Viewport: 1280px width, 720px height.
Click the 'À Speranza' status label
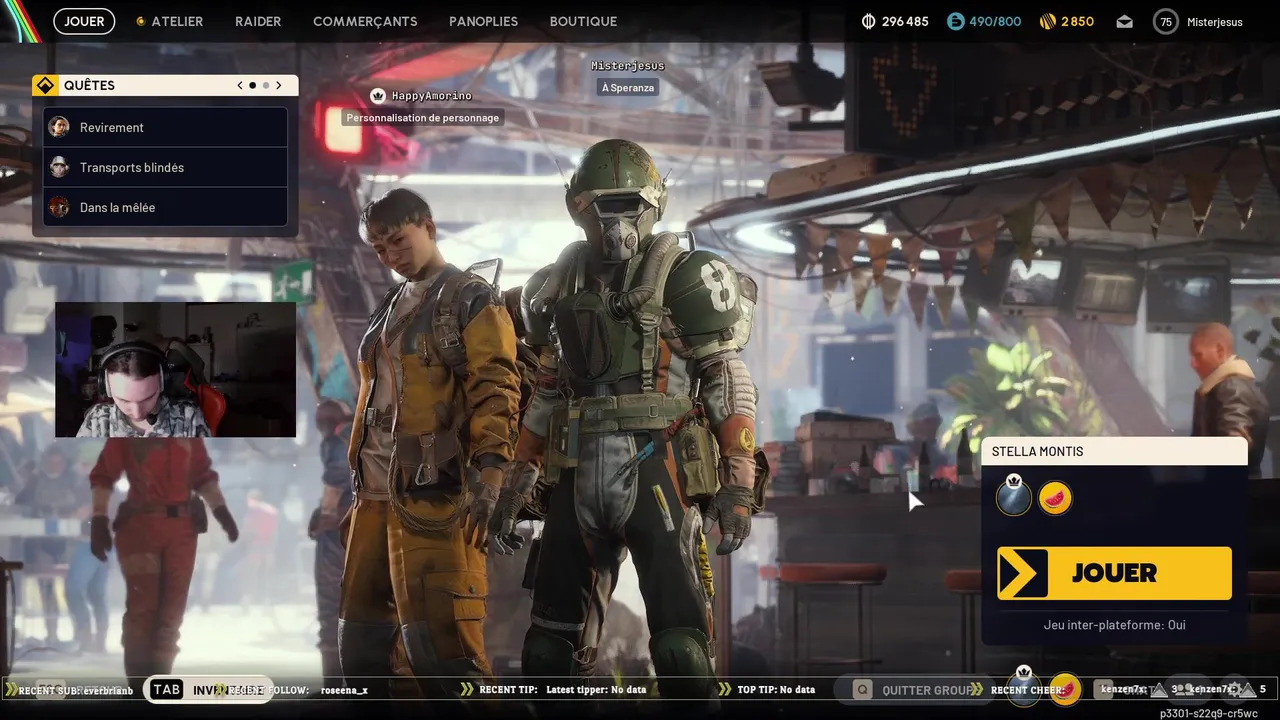click(628, 88)
